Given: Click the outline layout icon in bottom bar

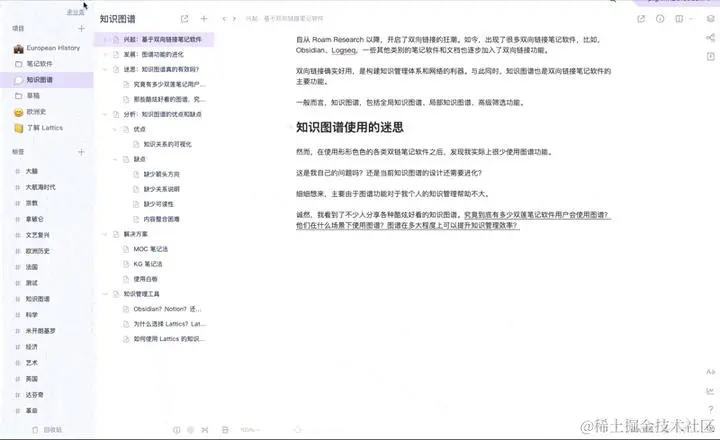Looking at the screenshot, I should (x=225, y=430).
